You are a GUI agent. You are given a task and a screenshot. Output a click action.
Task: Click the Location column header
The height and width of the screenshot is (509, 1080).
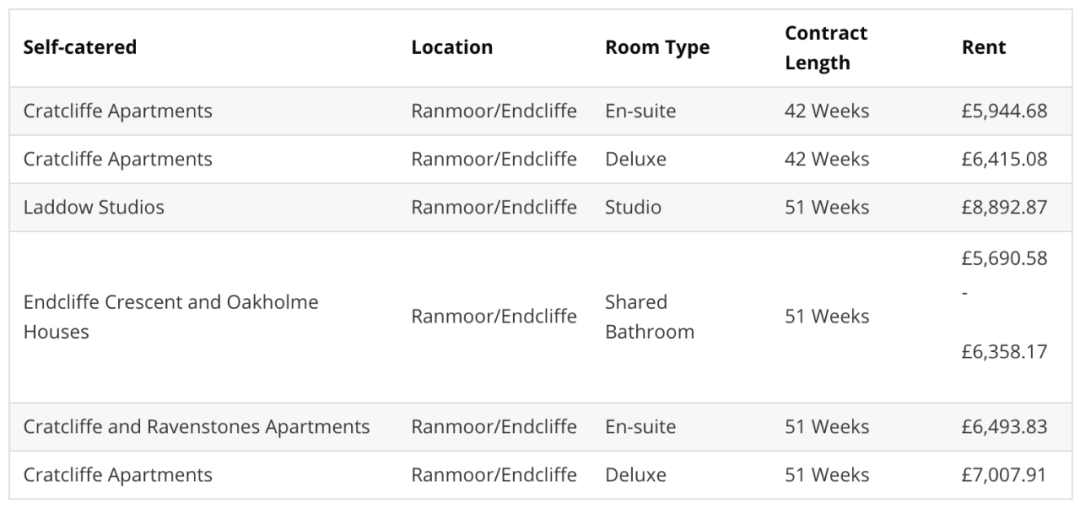[x=451, y=47]
